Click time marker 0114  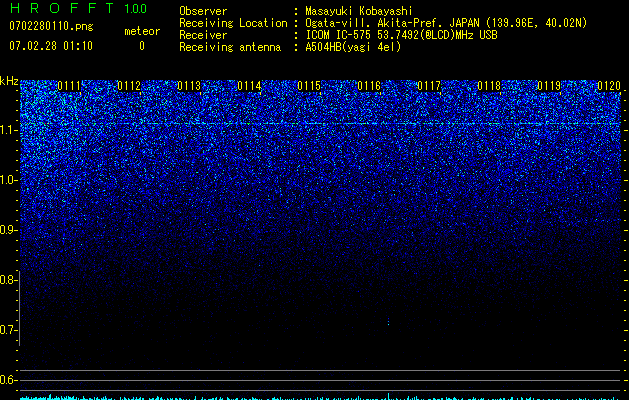[x=249, y=86]
